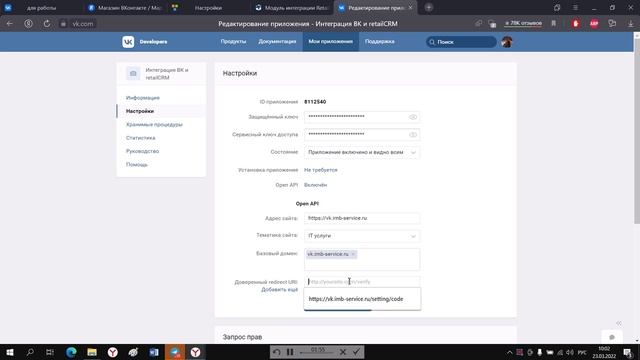
Task: Cancel recording with the X icon
Action: pyautogui.click(x=343, y=352)
